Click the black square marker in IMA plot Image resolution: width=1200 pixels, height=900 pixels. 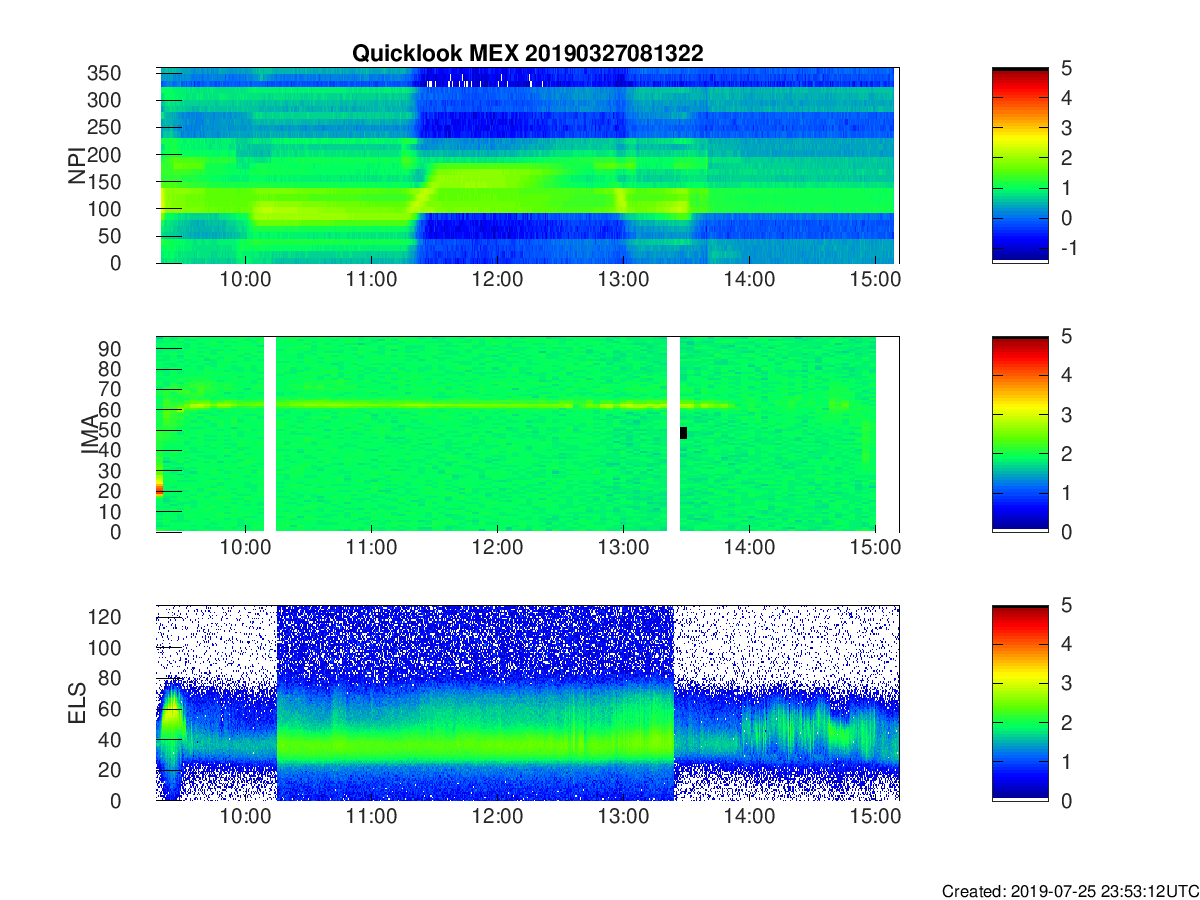pos(683,433)
